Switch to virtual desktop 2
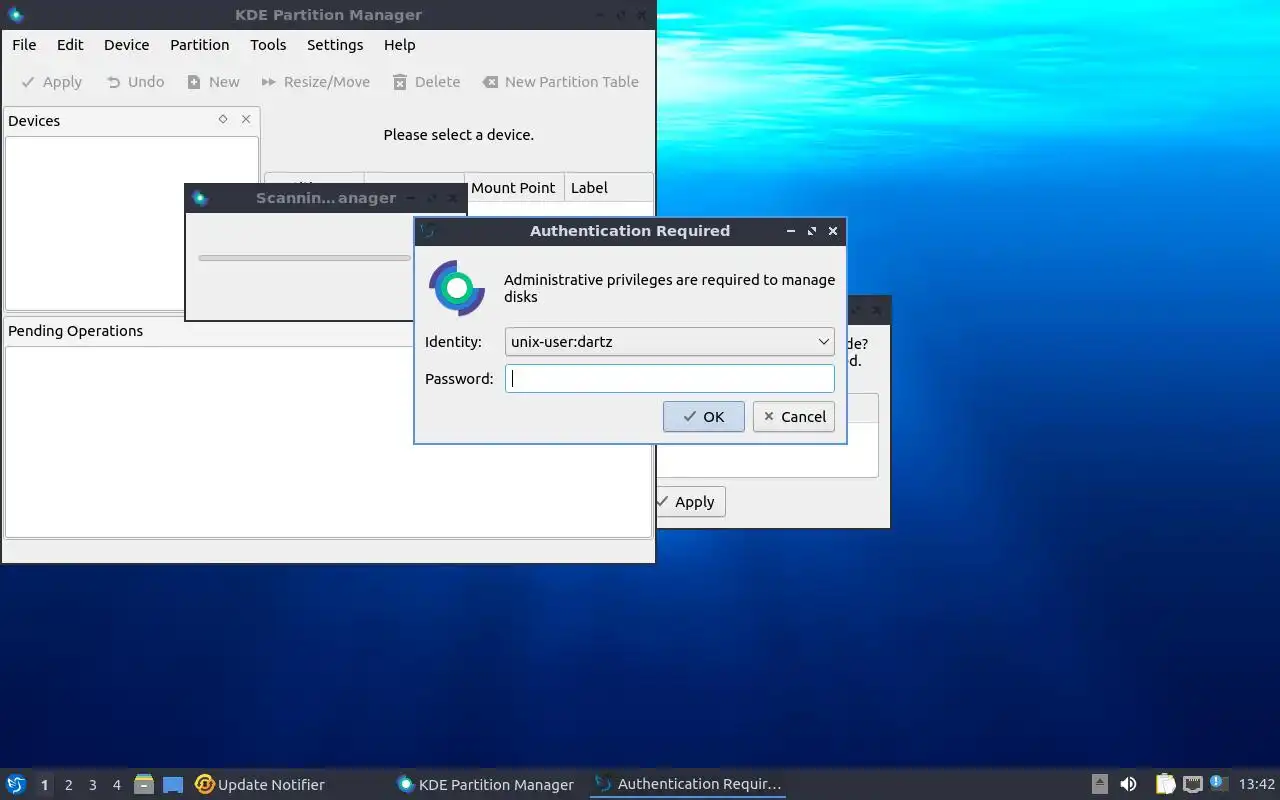The image size is (1280, 800). [69, 785]
